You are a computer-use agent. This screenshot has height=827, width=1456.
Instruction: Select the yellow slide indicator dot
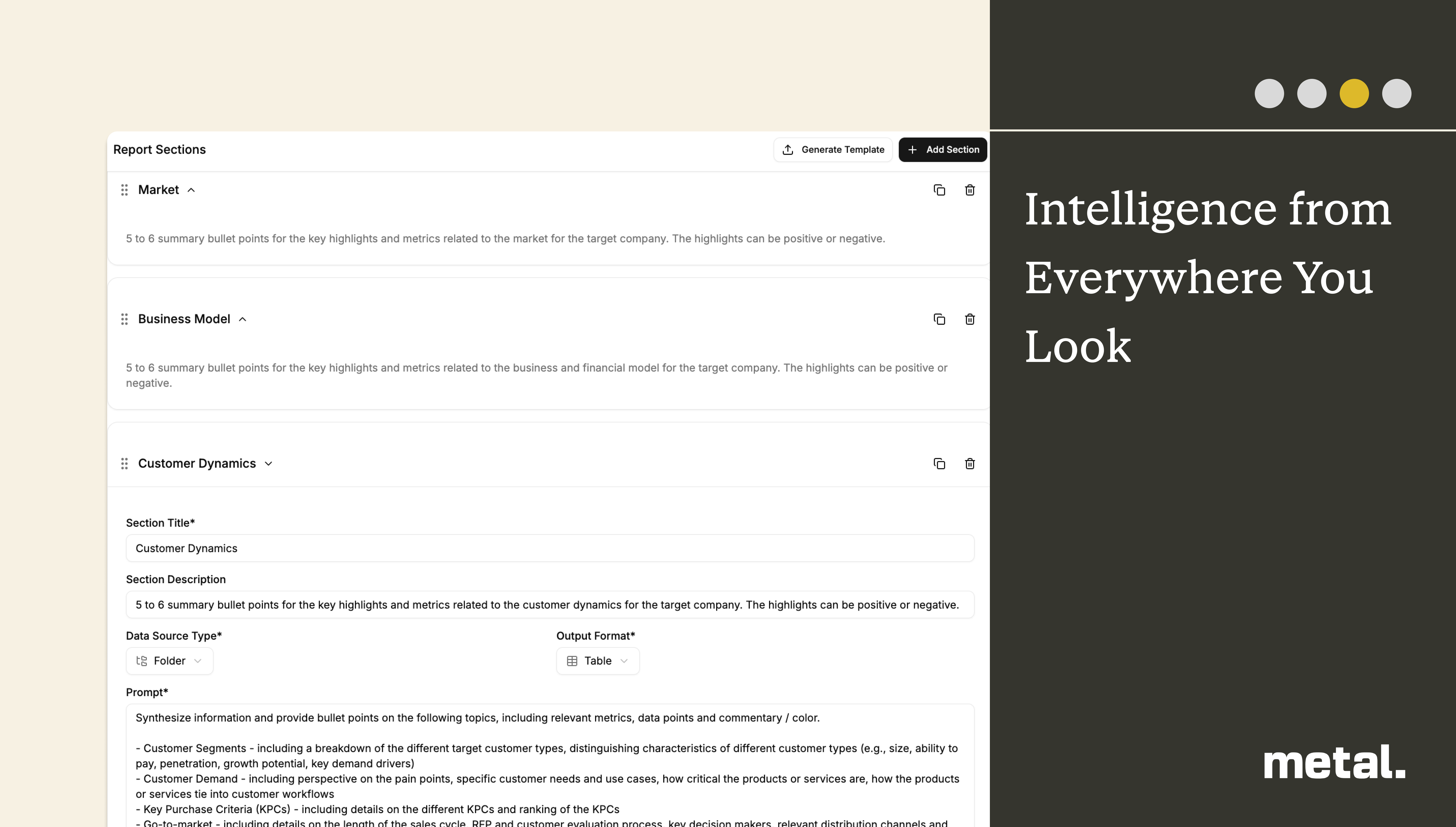coord(1354,93)
